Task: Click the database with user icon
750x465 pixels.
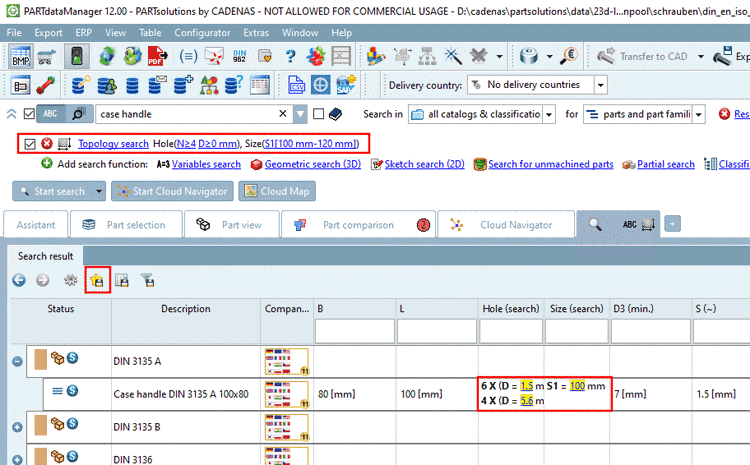Action: coord(107,85)
